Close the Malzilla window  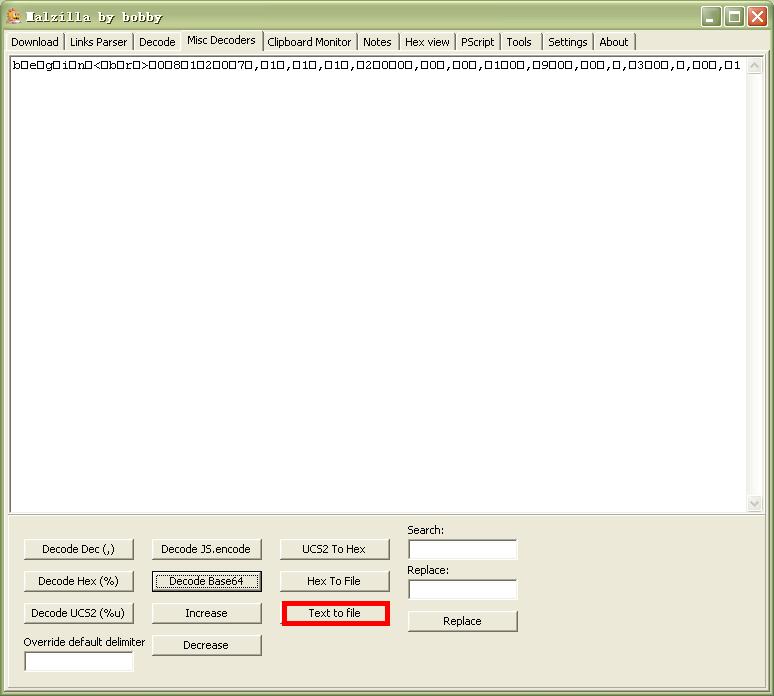(x=757, y=17)
